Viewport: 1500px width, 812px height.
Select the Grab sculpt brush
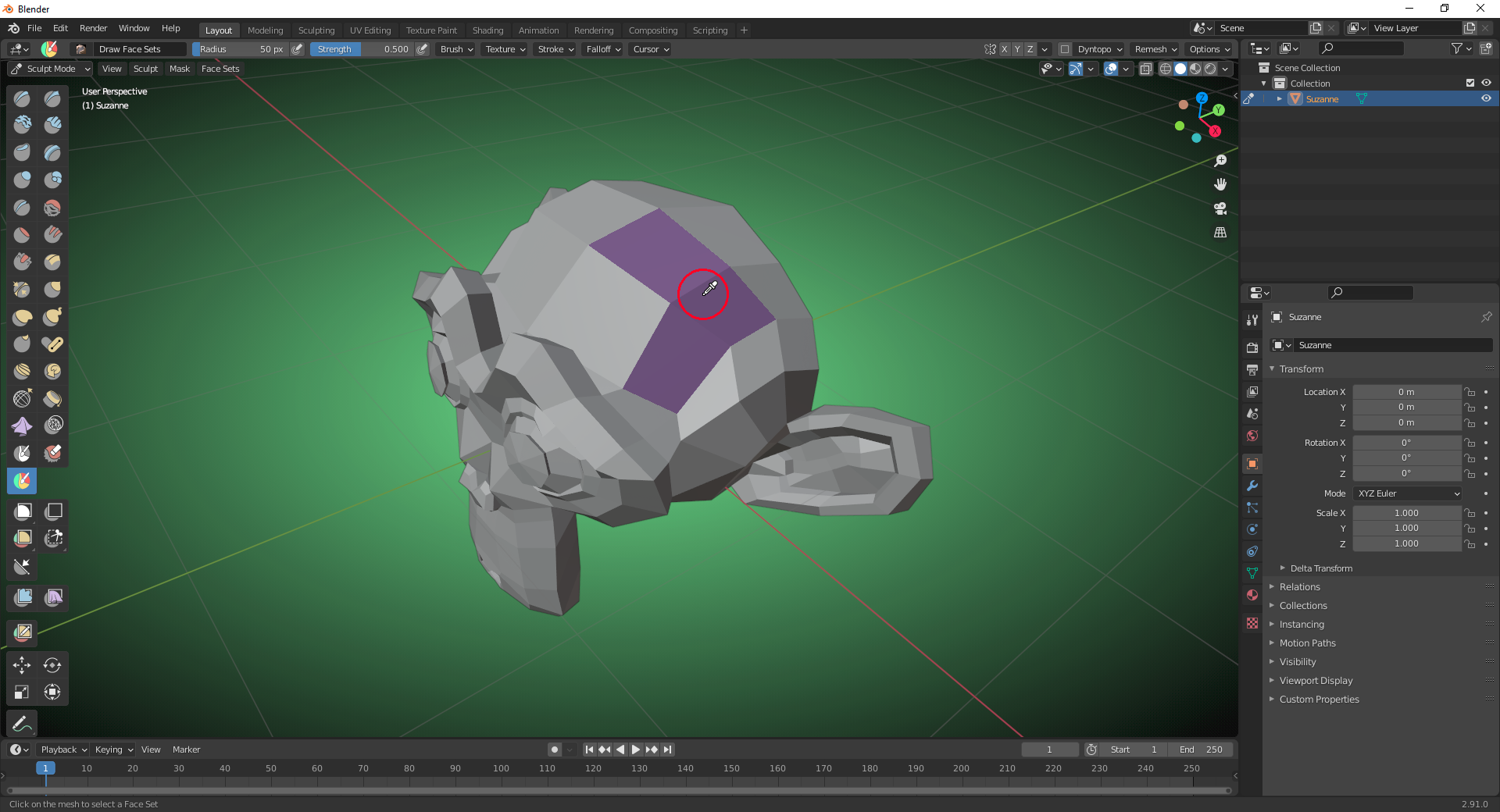(52, 290)
